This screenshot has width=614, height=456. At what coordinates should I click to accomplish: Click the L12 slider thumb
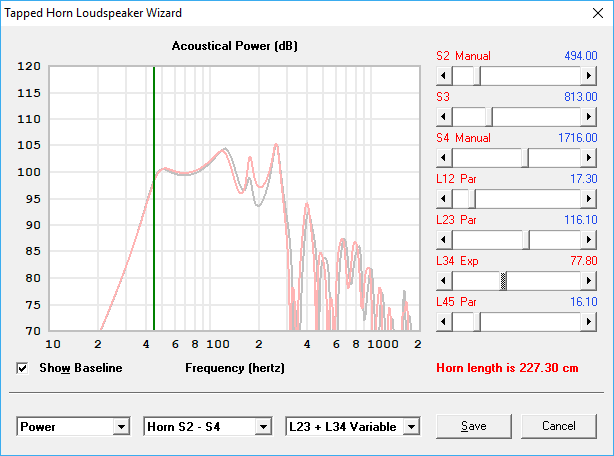pos(472,199)
